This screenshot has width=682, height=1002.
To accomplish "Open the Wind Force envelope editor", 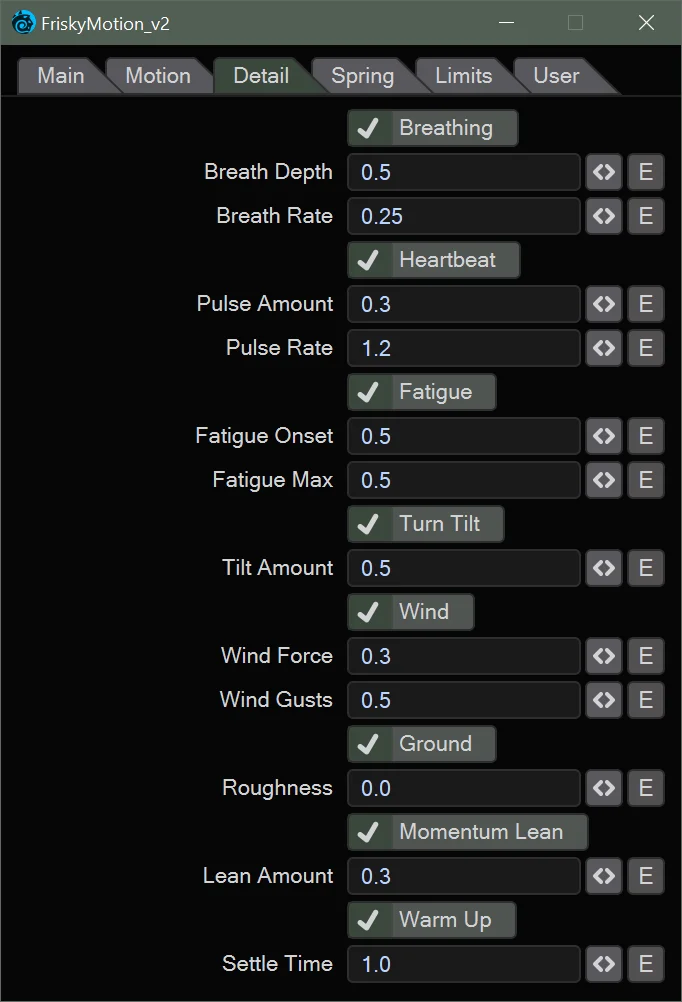I will [x=645, y=656].
